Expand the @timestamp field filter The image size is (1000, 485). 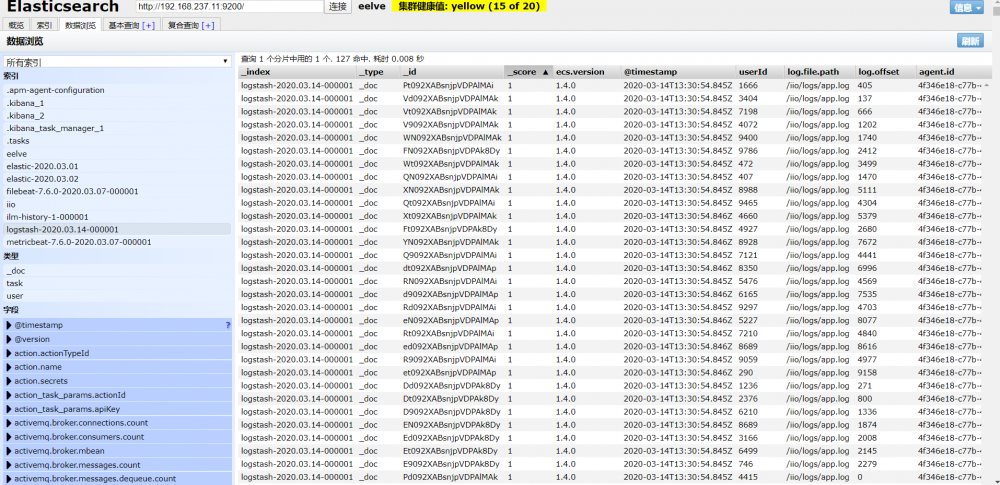pyautogui.click(x=9, y=325)
